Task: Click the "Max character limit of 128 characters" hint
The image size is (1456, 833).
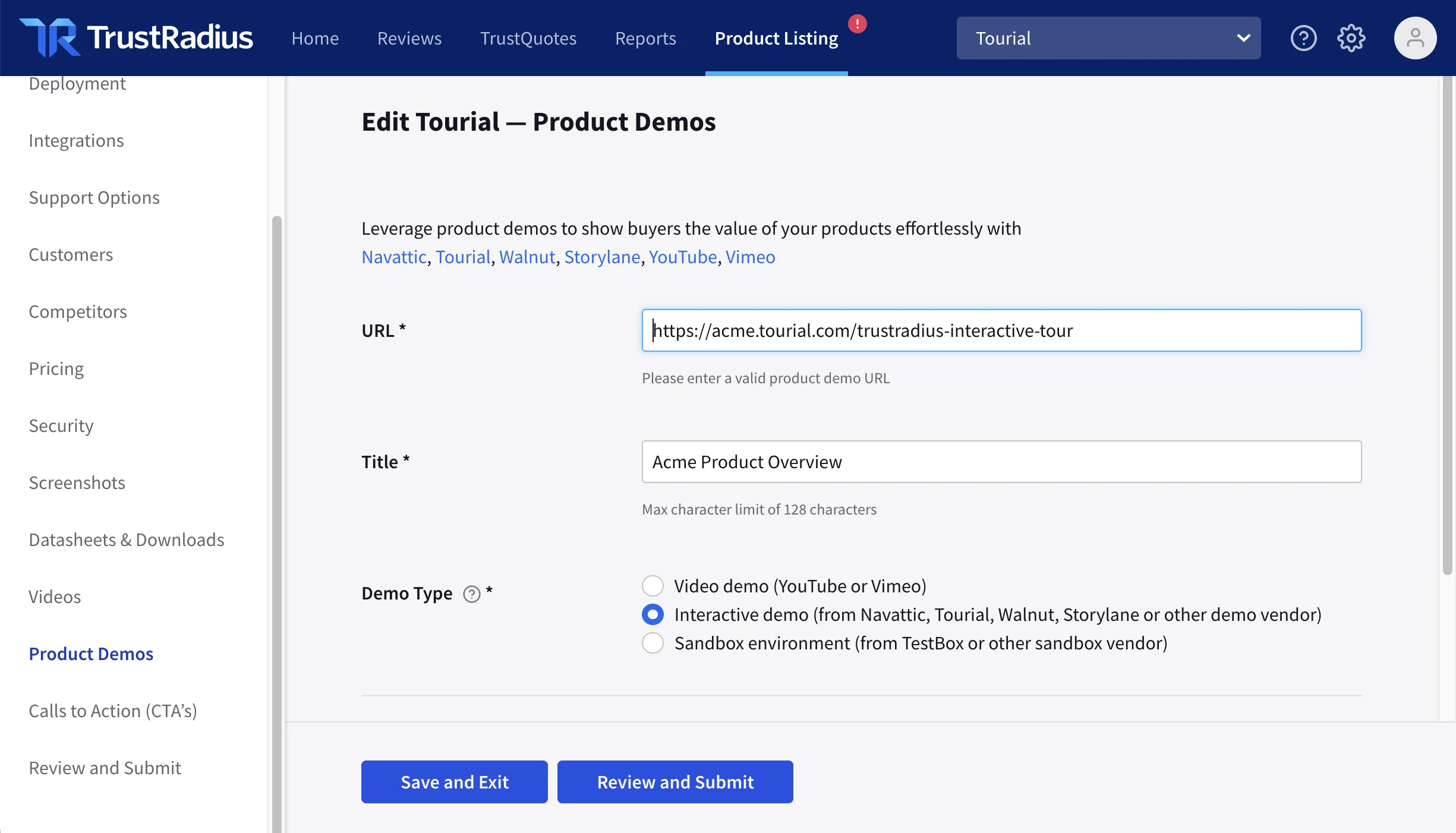Action: (x=759, y=509)
